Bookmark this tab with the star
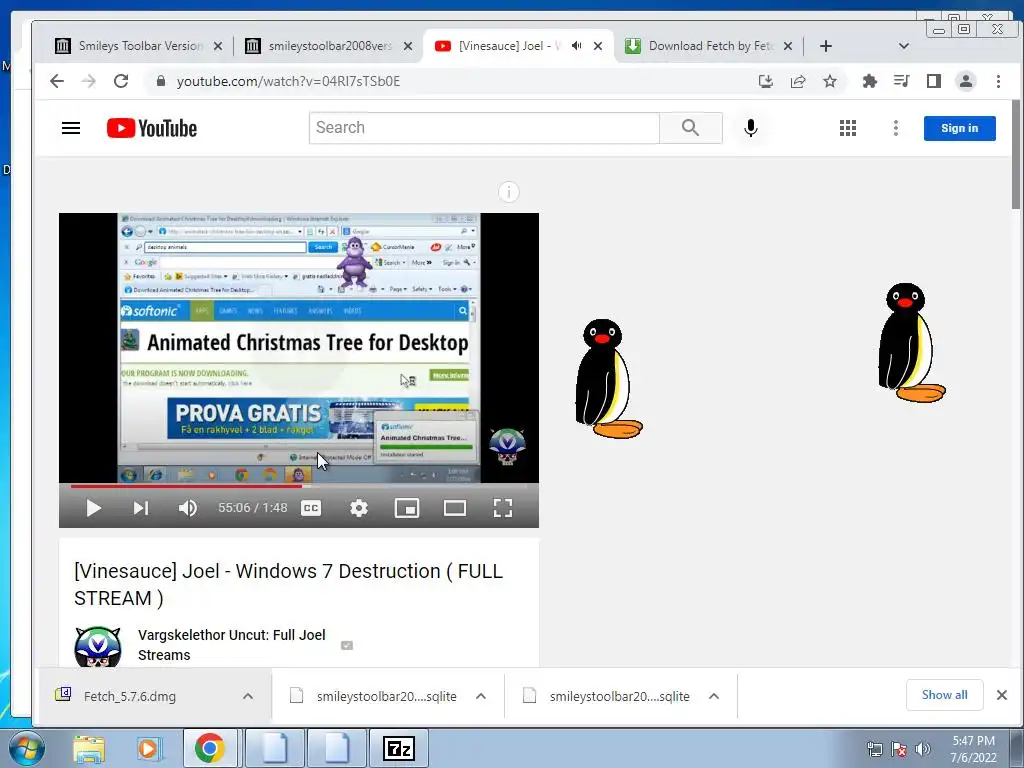The image size is (1024, 768). pos(829,81)
